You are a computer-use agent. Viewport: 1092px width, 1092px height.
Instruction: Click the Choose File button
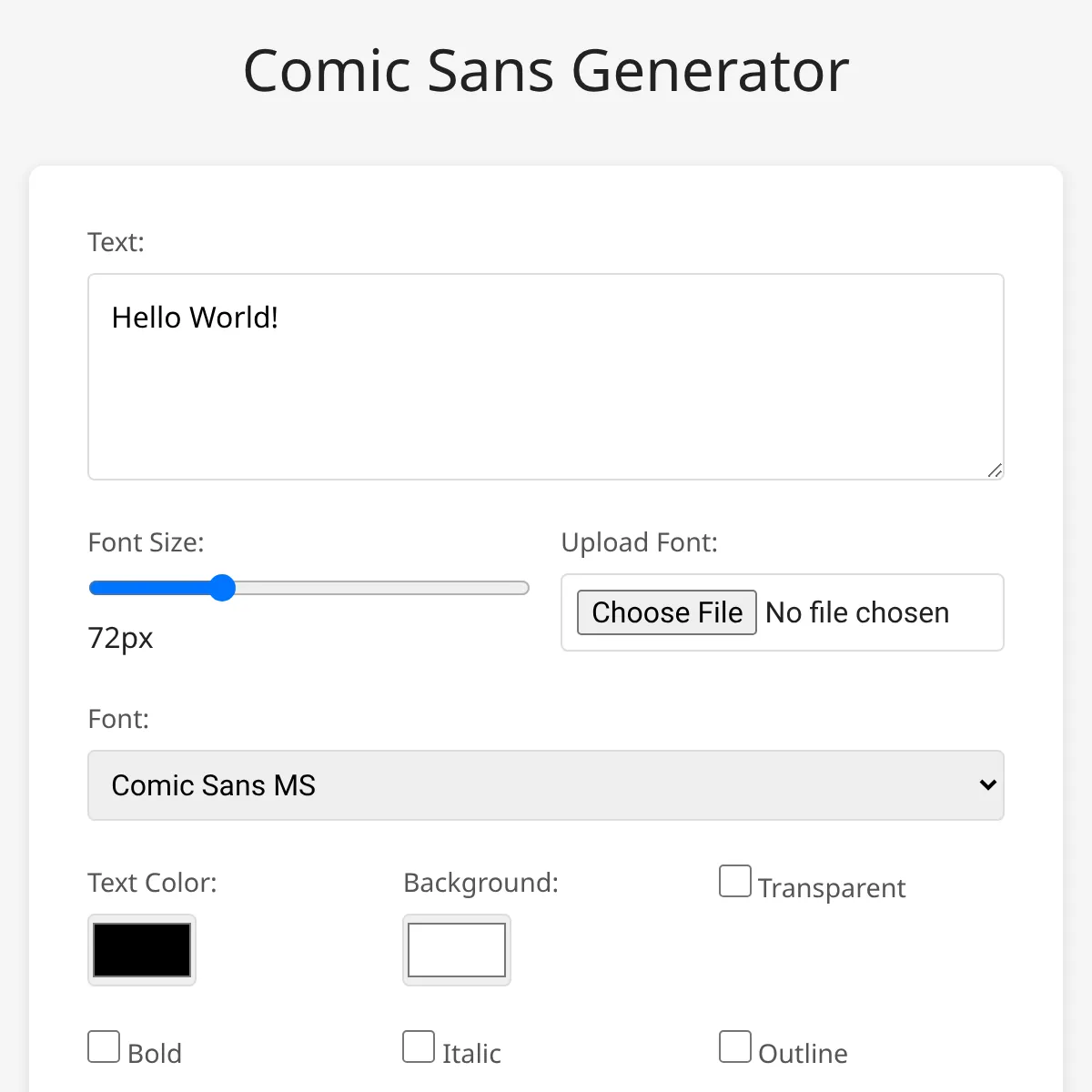pyautogui.click(x=667, y=612)
